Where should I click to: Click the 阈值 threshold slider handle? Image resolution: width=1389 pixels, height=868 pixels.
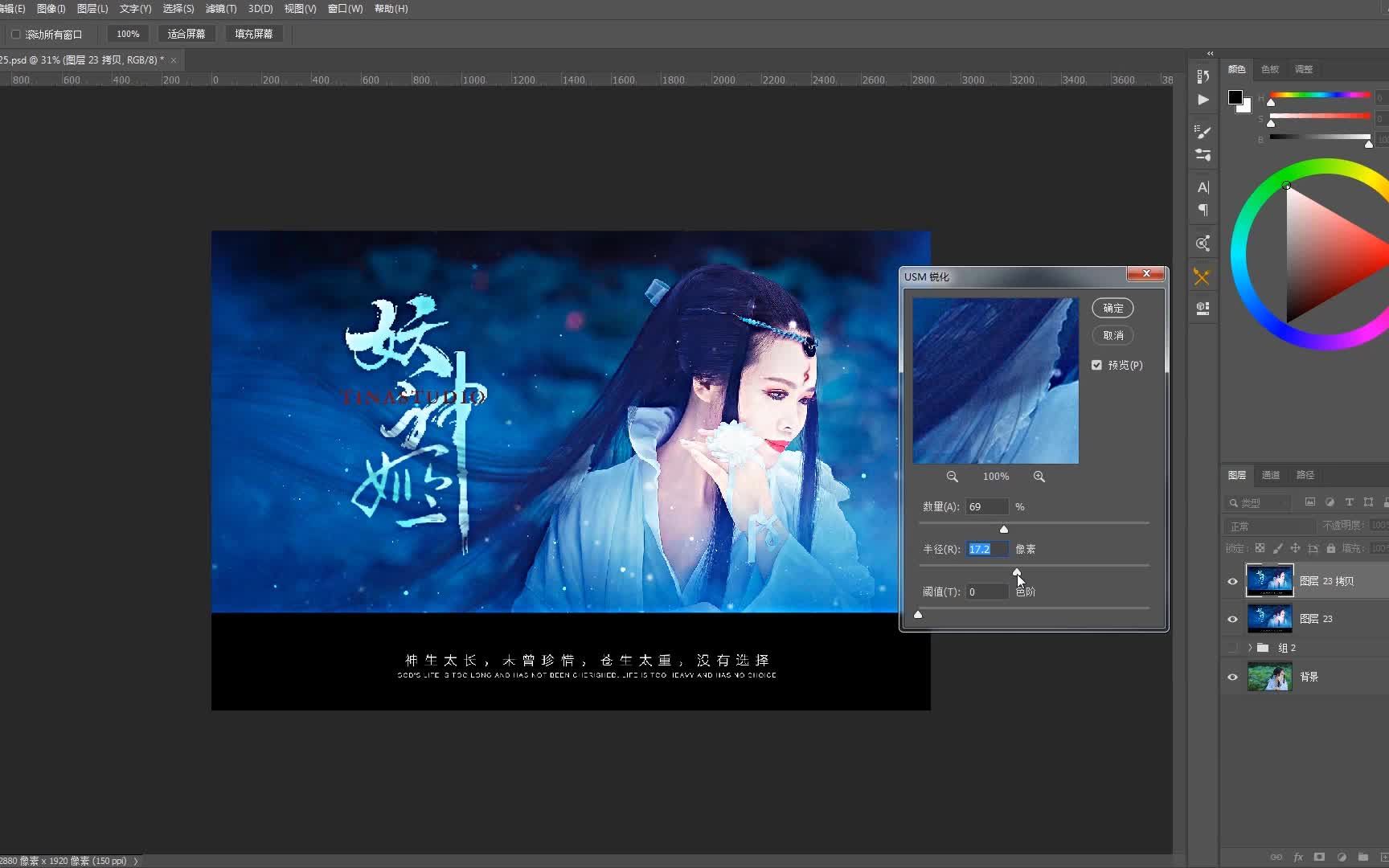click(918, 614)
